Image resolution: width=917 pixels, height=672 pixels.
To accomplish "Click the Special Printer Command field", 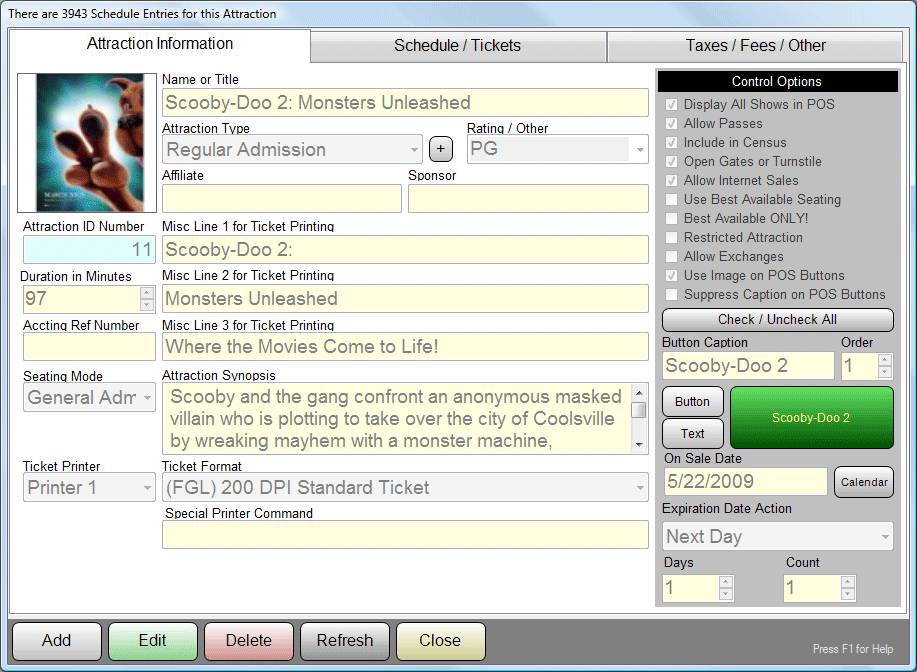I will tap(405, 535).
